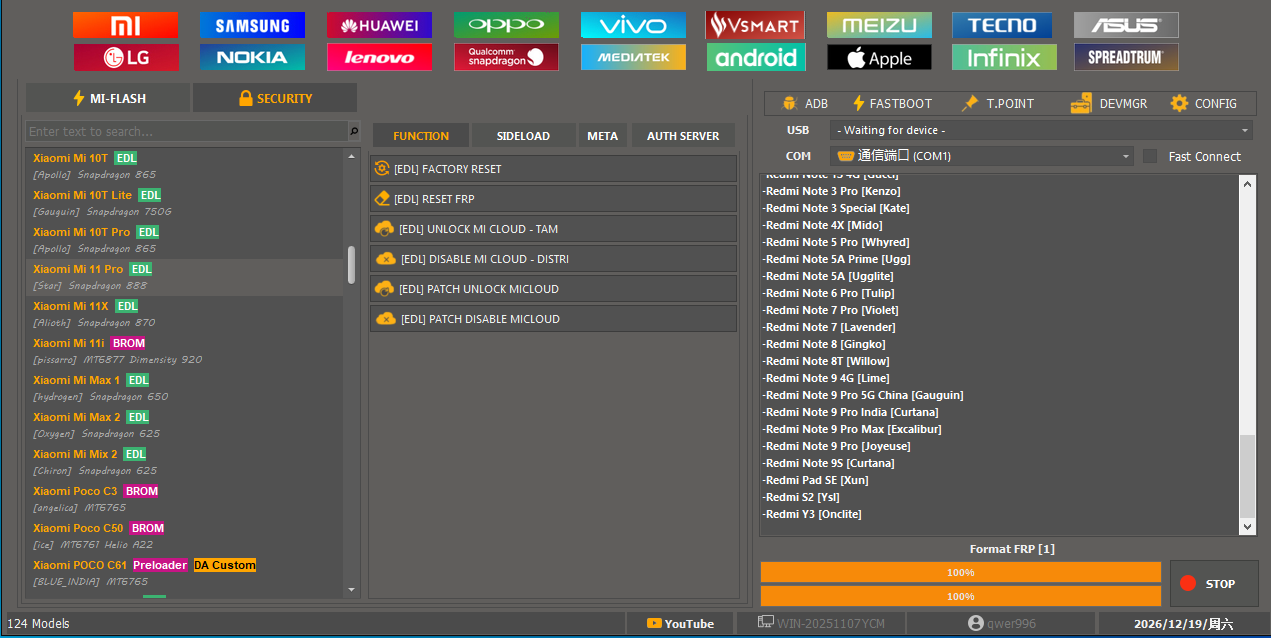The width and height of the screenshot is (1271, 638).
Task: Pick the MediaTek brand tile
Action: [633, 57]
